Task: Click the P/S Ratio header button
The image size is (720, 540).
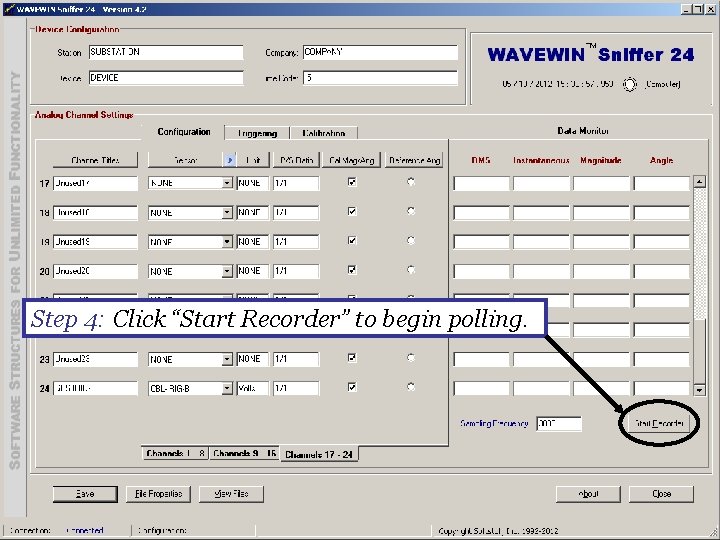Action: click(296, 160)
